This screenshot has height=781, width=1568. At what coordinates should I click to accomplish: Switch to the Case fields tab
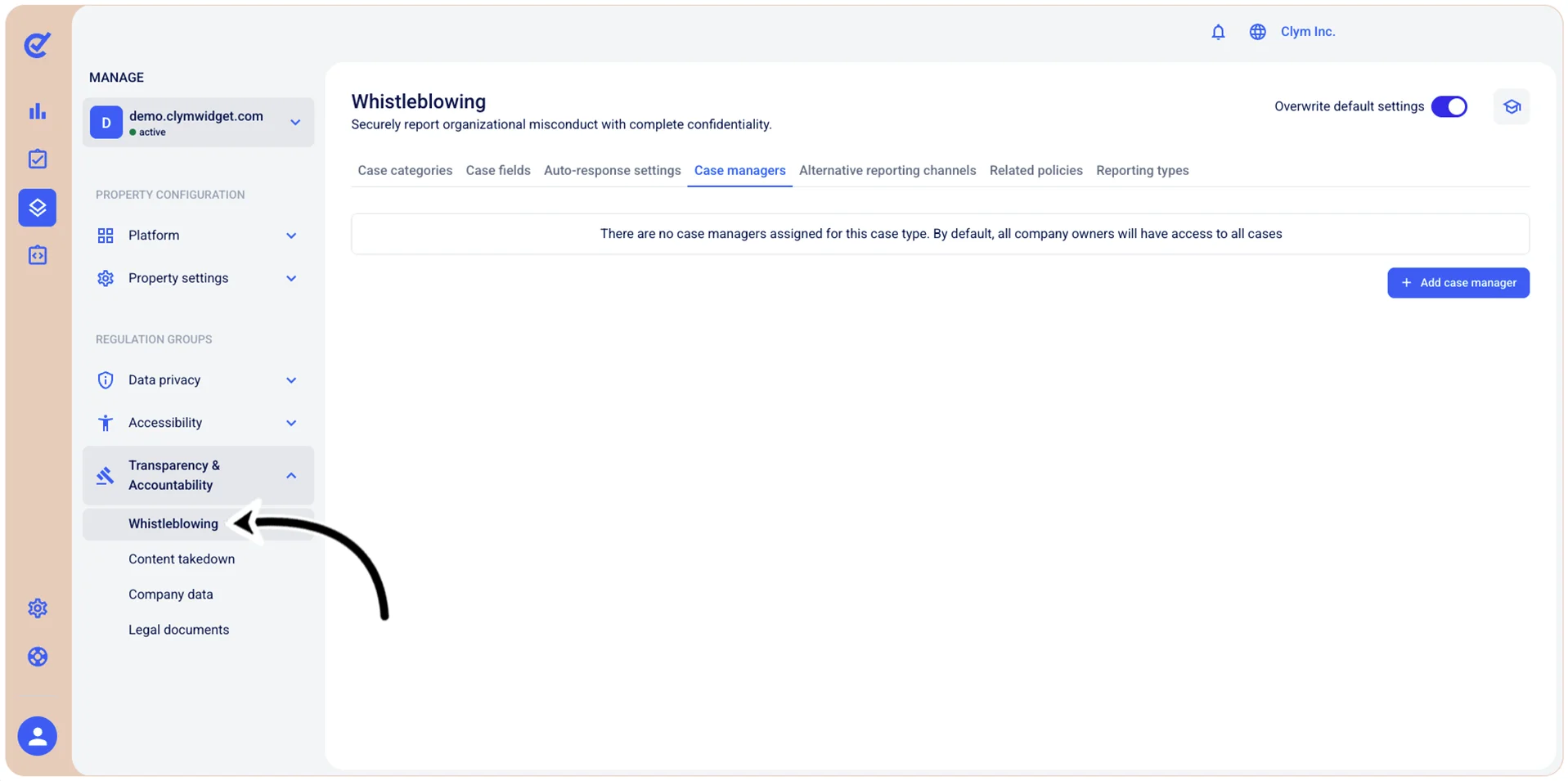tap(498, 170)
